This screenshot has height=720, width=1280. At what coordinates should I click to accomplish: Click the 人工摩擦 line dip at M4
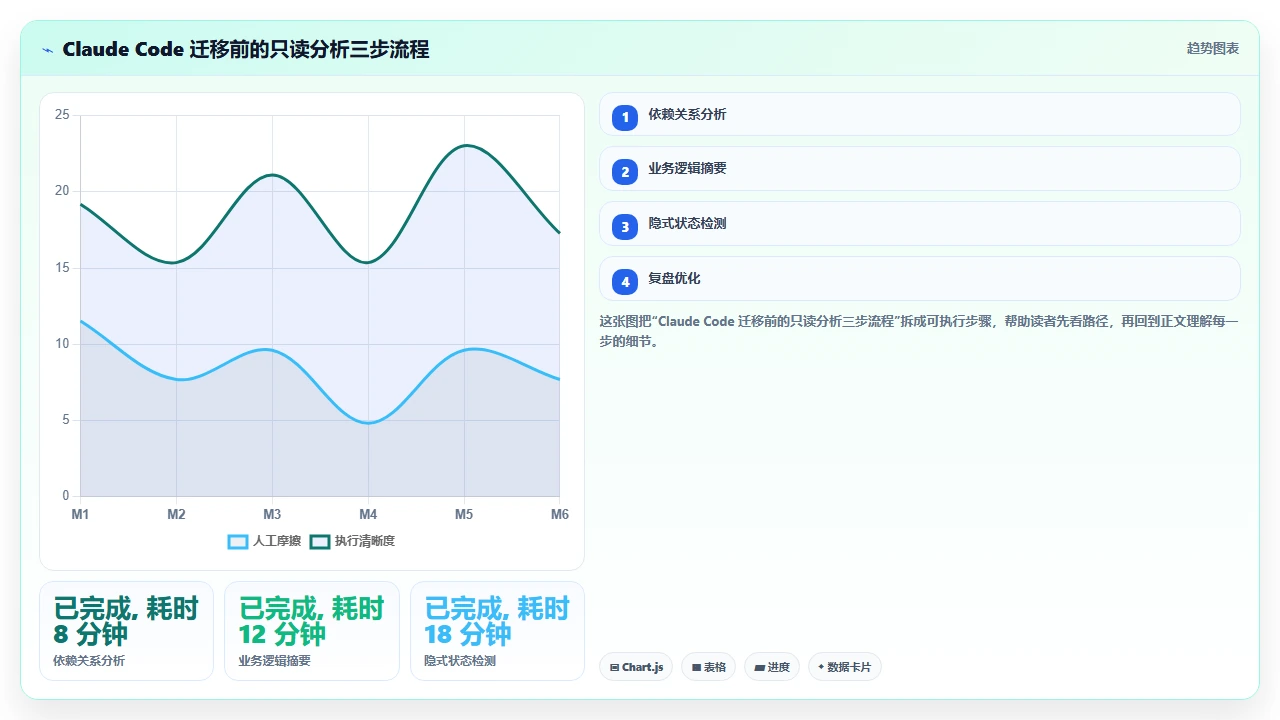368,423
